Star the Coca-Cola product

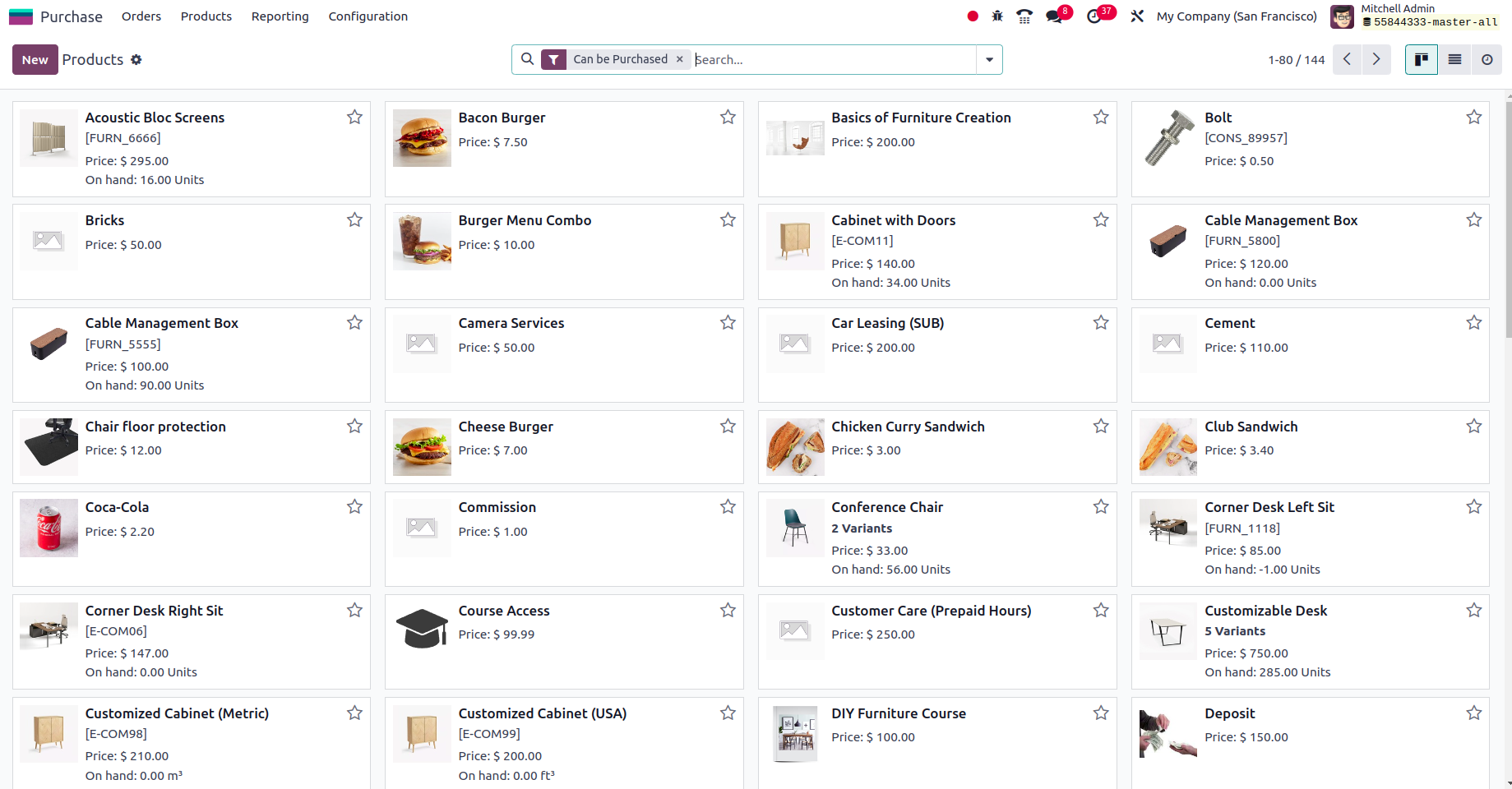354,507
